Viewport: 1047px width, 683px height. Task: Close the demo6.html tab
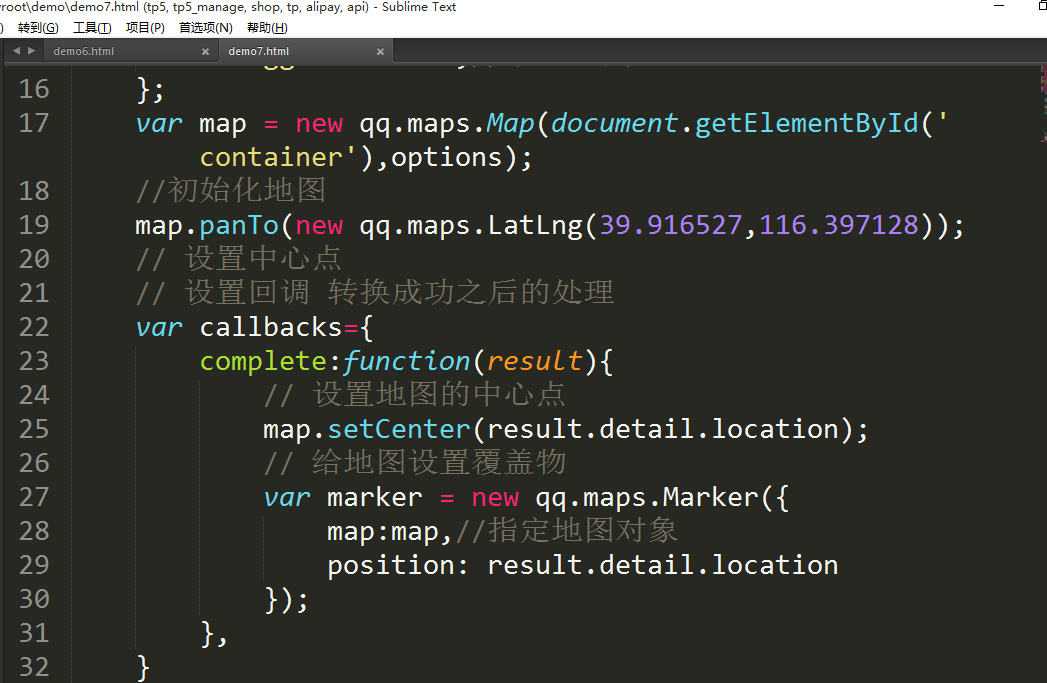(206, 51)
